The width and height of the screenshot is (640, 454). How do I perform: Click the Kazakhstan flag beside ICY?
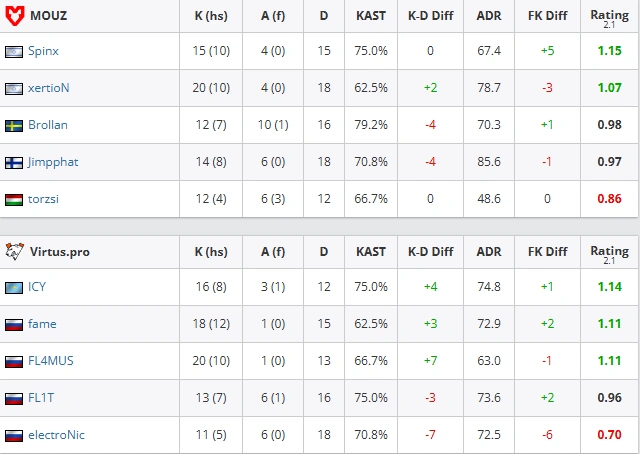tap(14, 287)
